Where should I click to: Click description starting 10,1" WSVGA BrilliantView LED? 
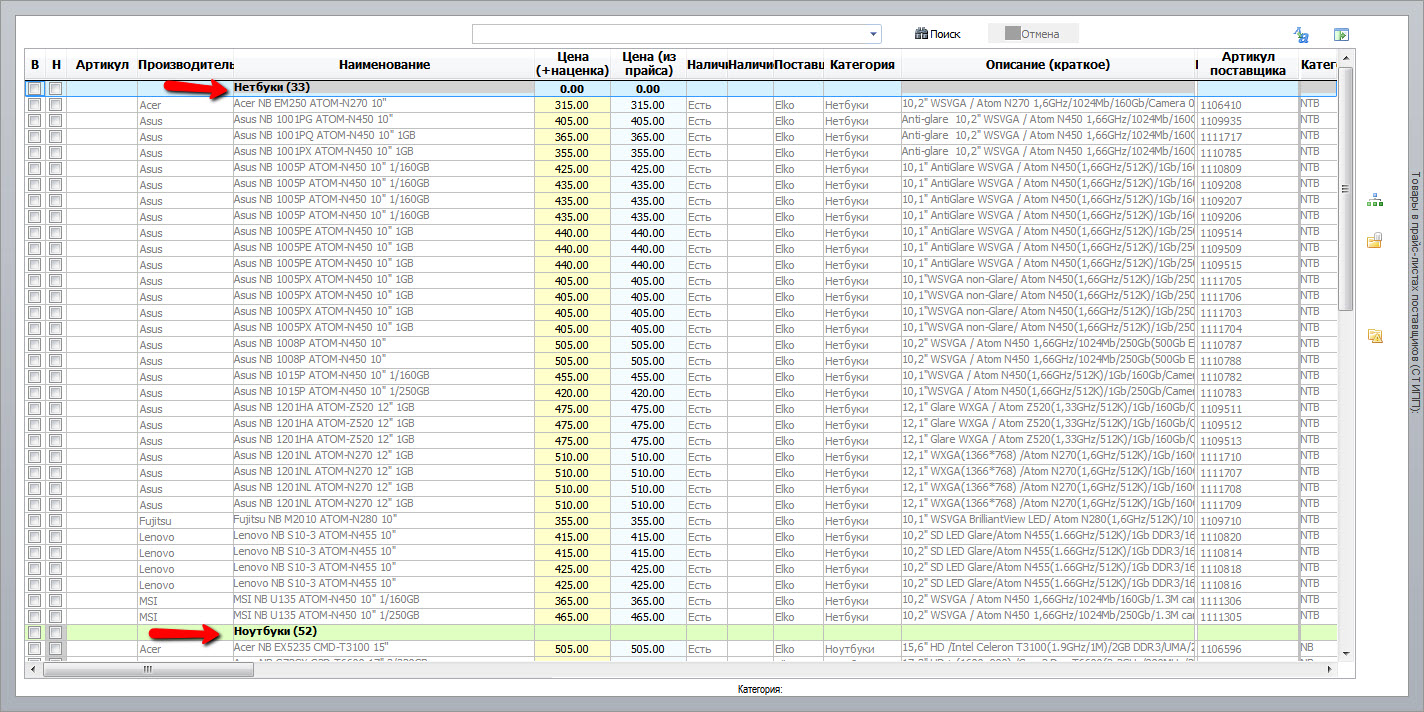point(1047,521)
